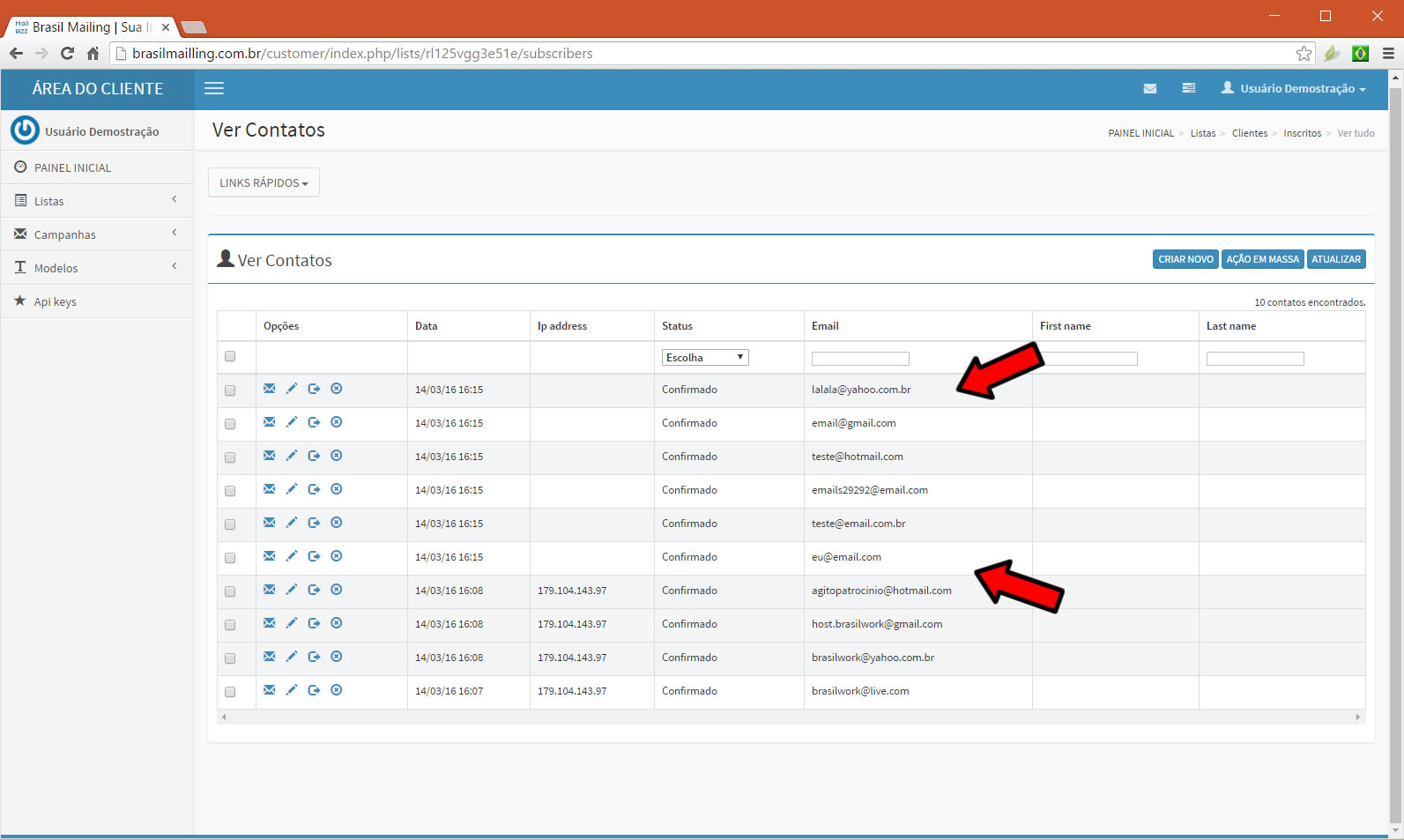The image size is (1404, 840).
Task: Expand the Campanhas sidebar section
Action: 97,234
